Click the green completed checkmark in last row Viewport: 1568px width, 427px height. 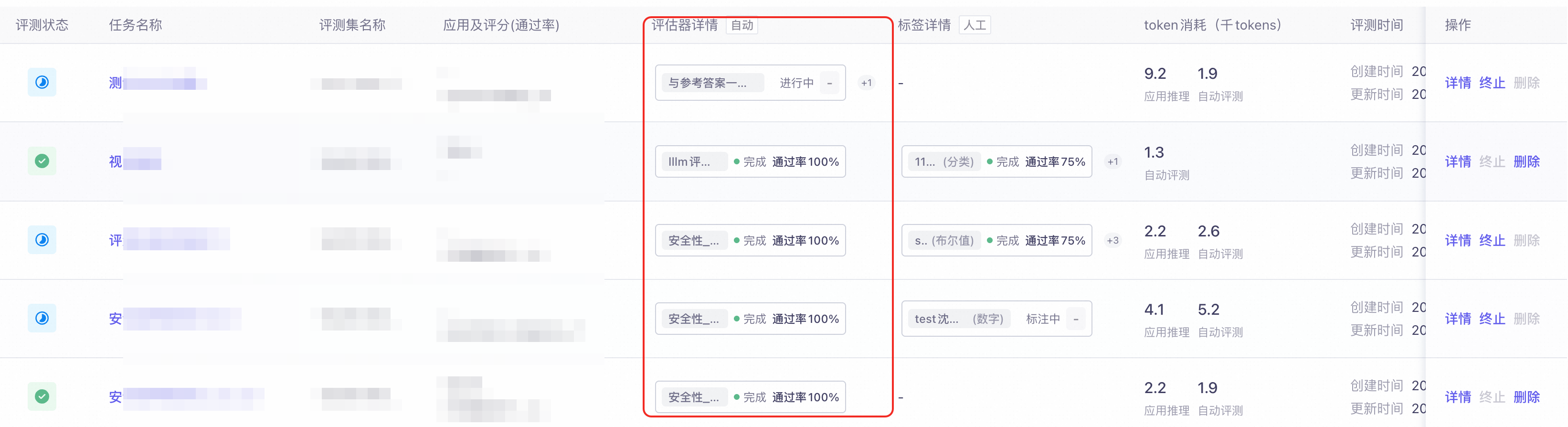(x=42, y=396)
